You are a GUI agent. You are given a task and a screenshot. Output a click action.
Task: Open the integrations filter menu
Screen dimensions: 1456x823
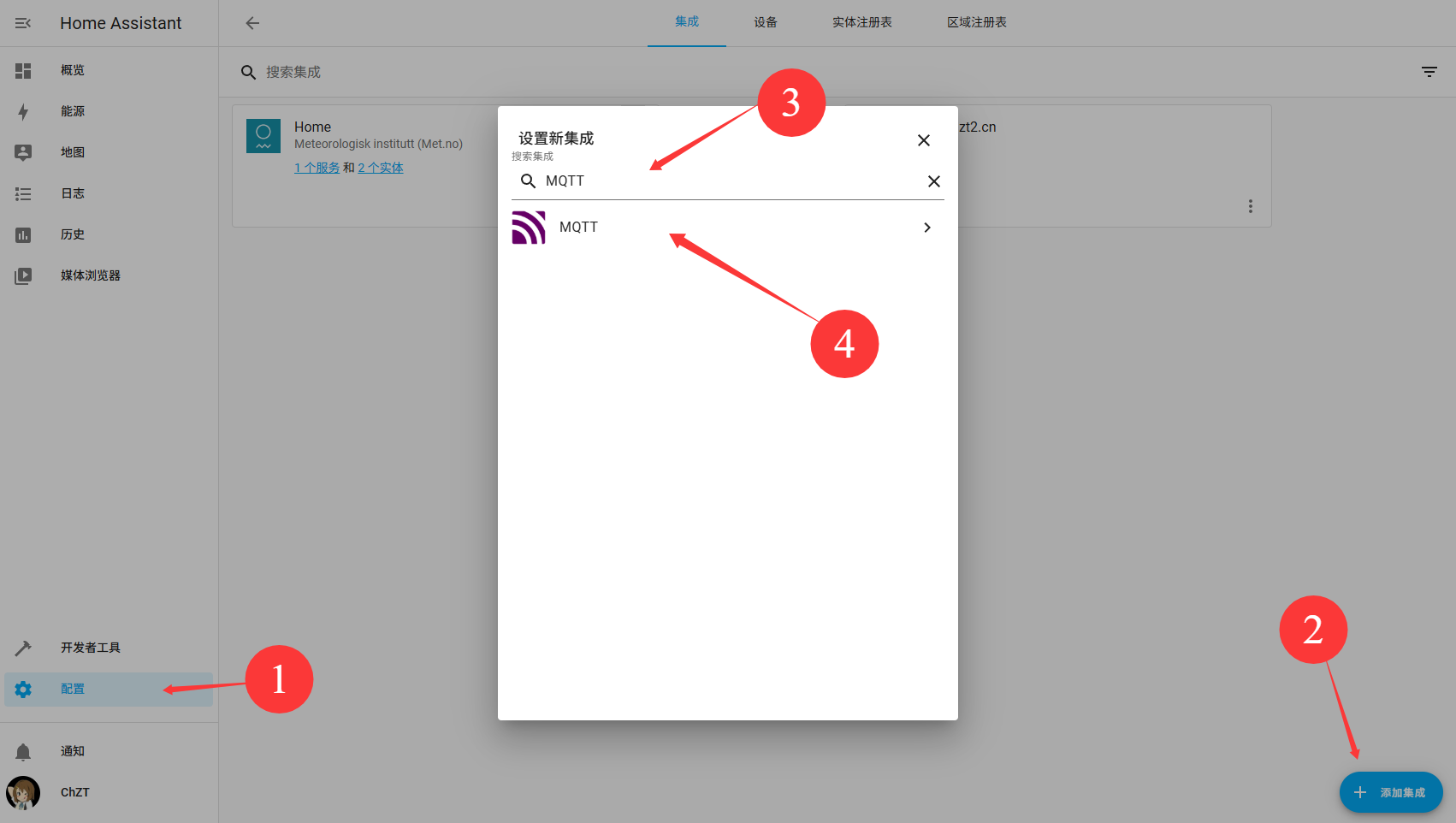pos(1429,72)
